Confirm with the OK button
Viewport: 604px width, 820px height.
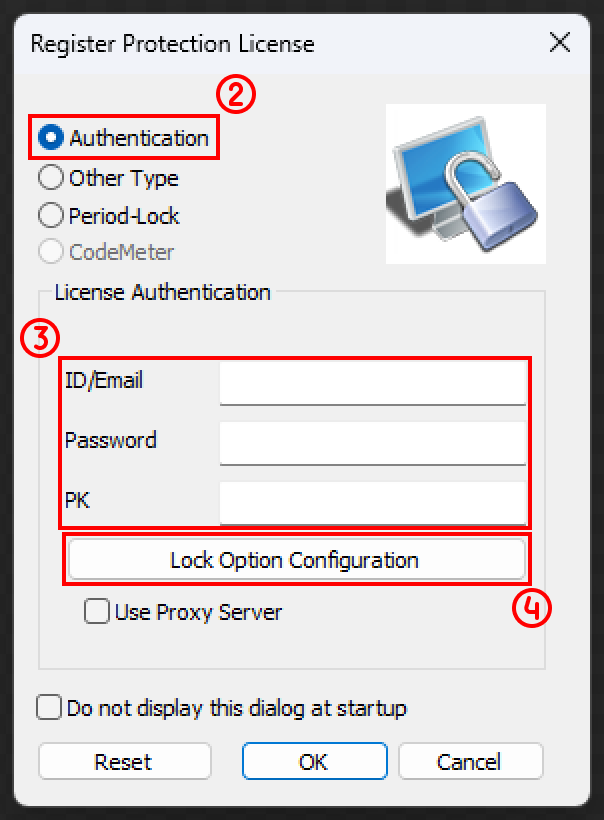(x=314, y=761)
